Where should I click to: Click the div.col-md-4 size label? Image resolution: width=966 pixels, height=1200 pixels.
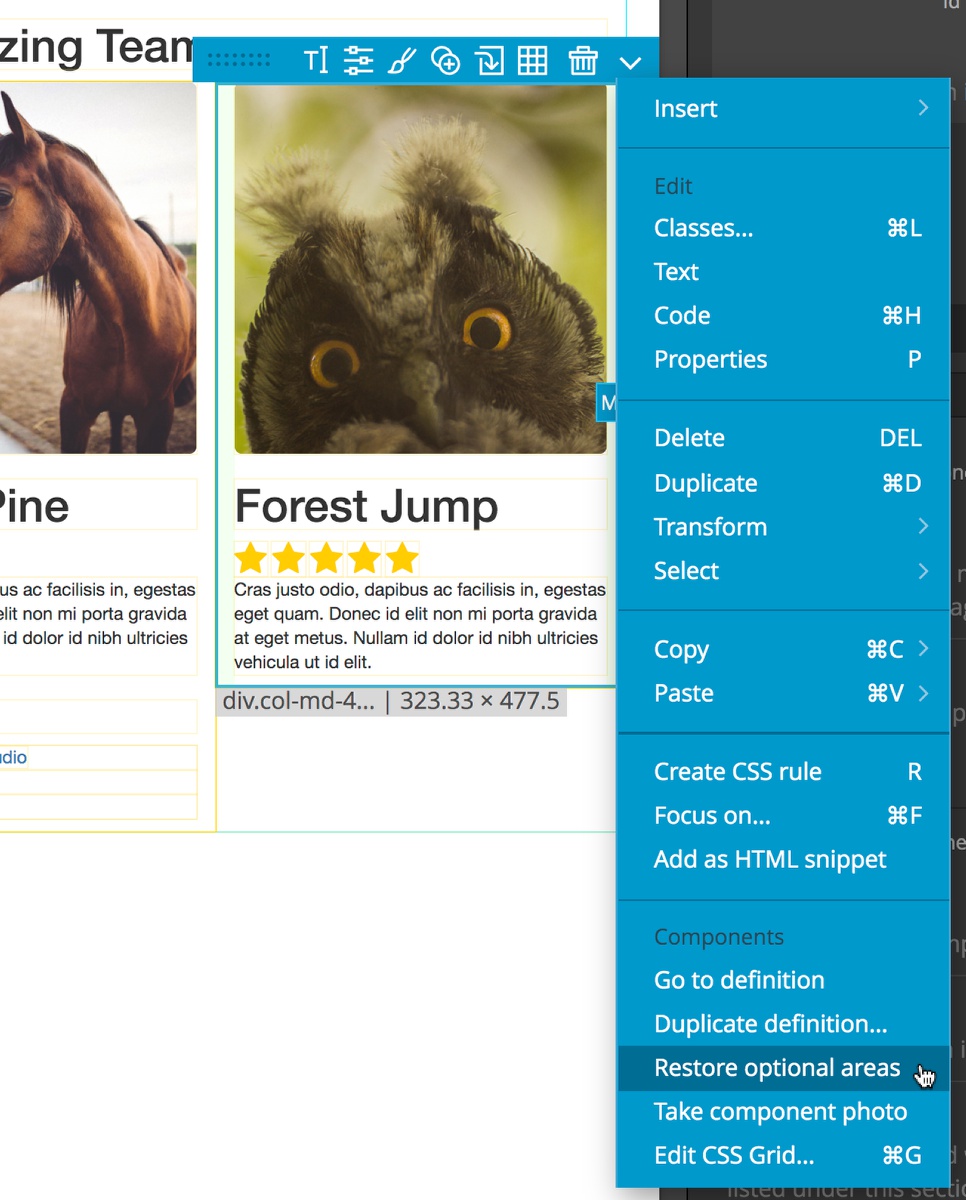click(391, 701)
